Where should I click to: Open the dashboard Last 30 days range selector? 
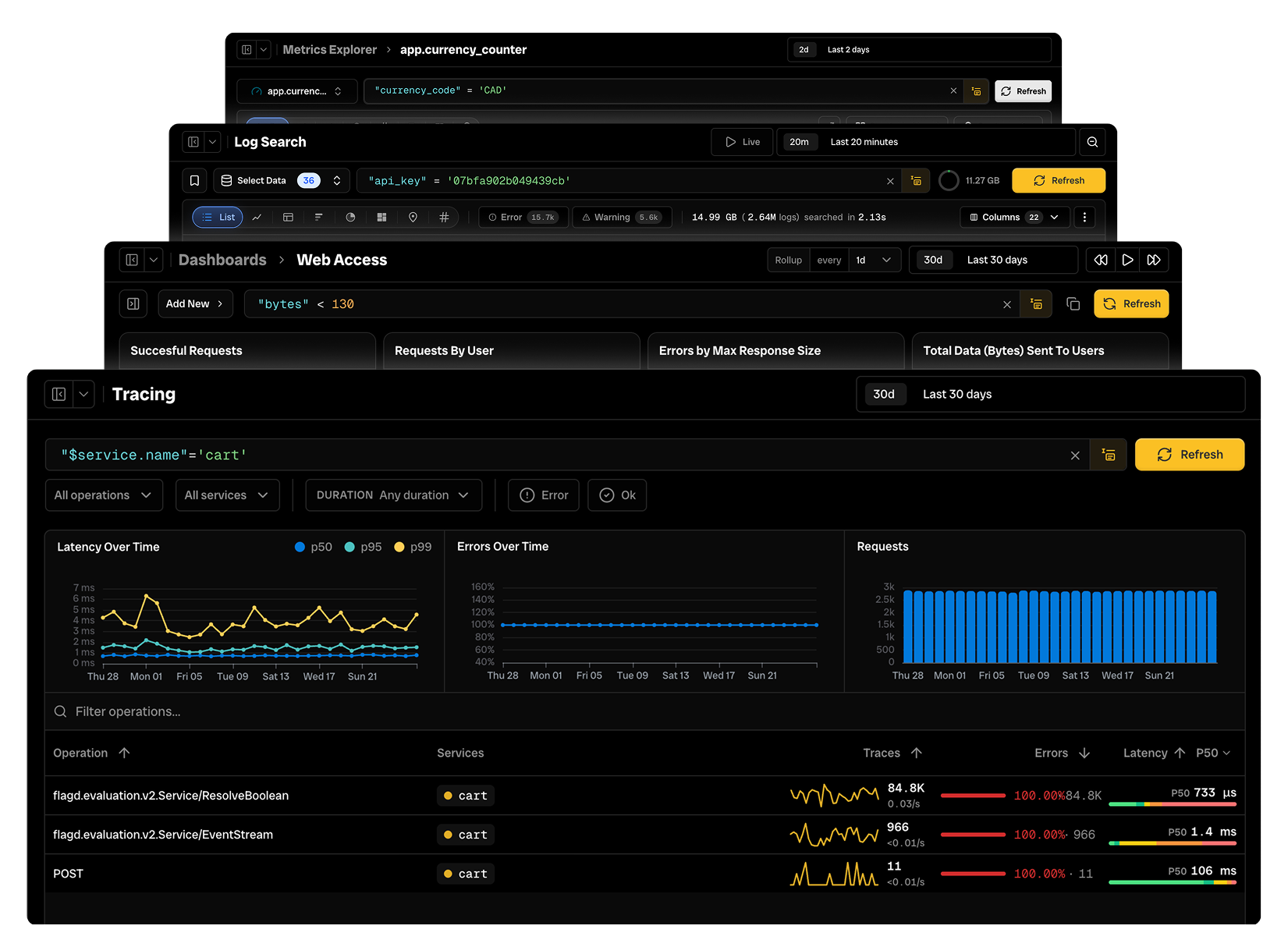993,260
